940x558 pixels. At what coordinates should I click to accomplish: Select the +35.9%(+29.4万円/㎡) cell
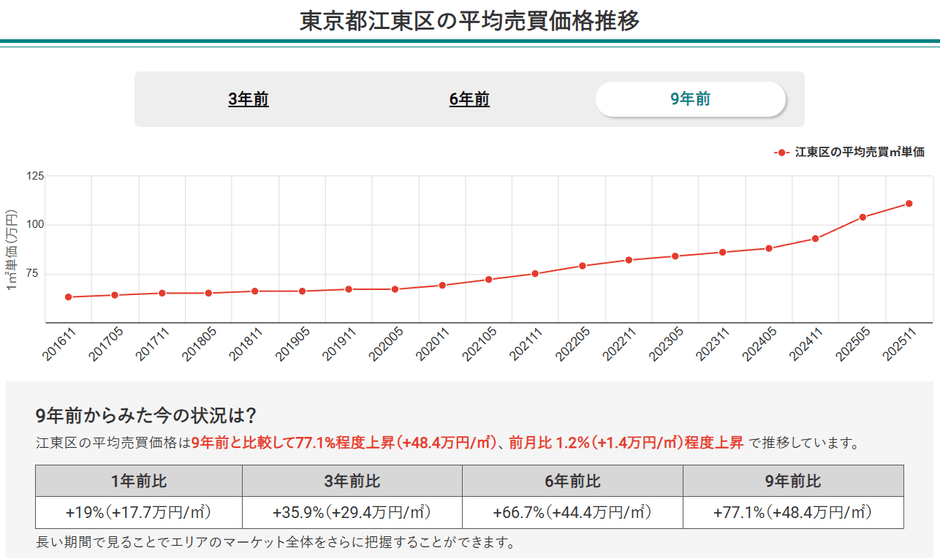click(x=352, y=512)
